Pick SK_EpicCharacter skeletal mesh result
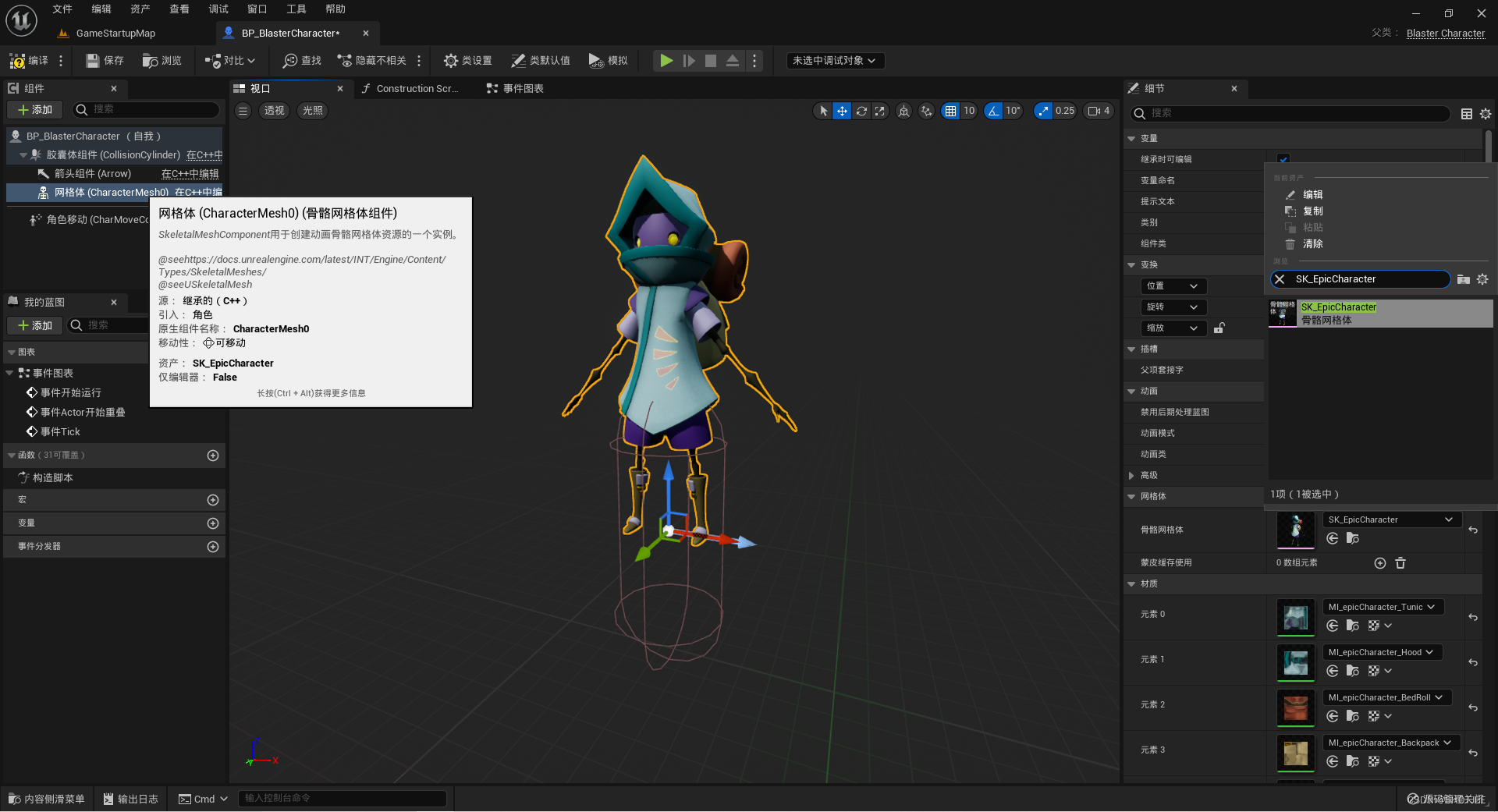1498x812 pixels. [1380, 314]
